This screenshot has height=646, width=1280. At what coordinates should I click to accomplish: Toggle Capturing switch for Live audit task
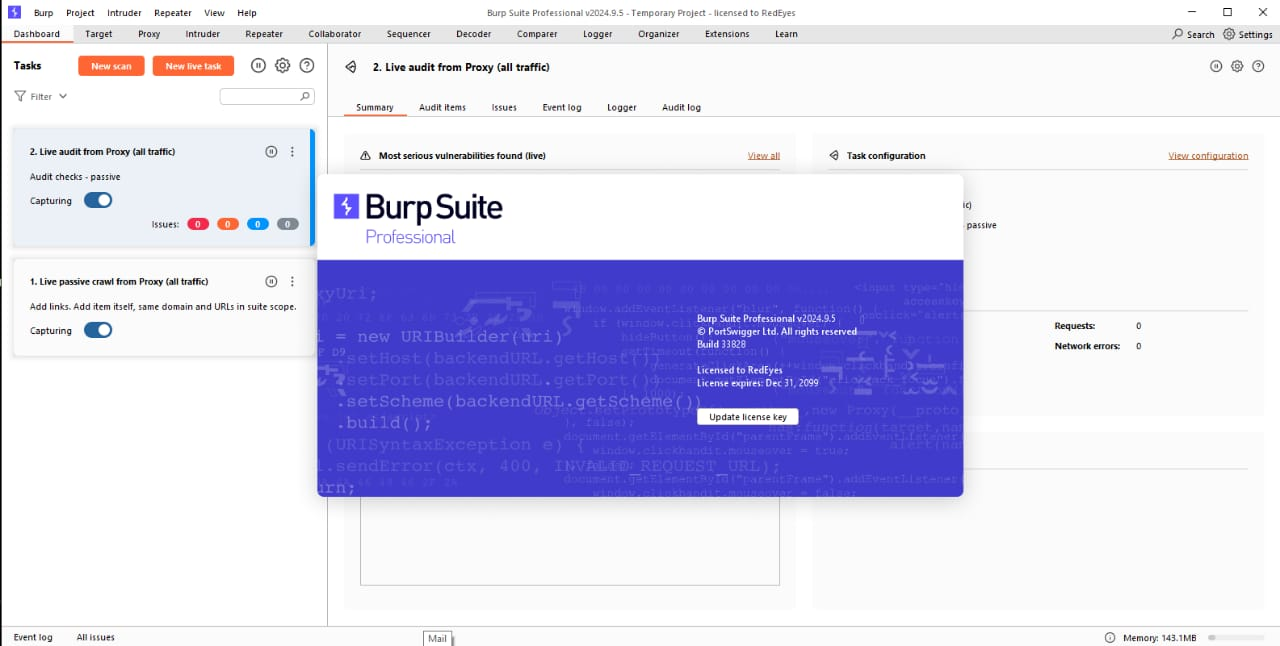[98, 200]
